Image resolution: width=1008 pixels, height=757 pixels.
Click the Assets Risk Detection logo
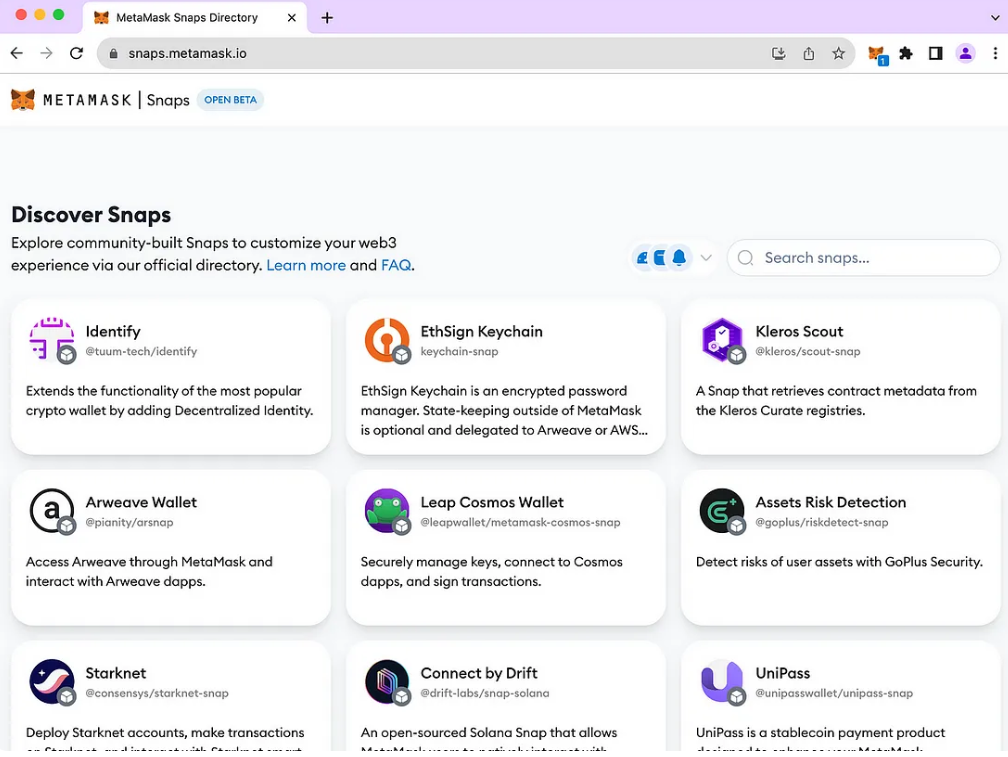pyautogui.click(x=721, y=511)
